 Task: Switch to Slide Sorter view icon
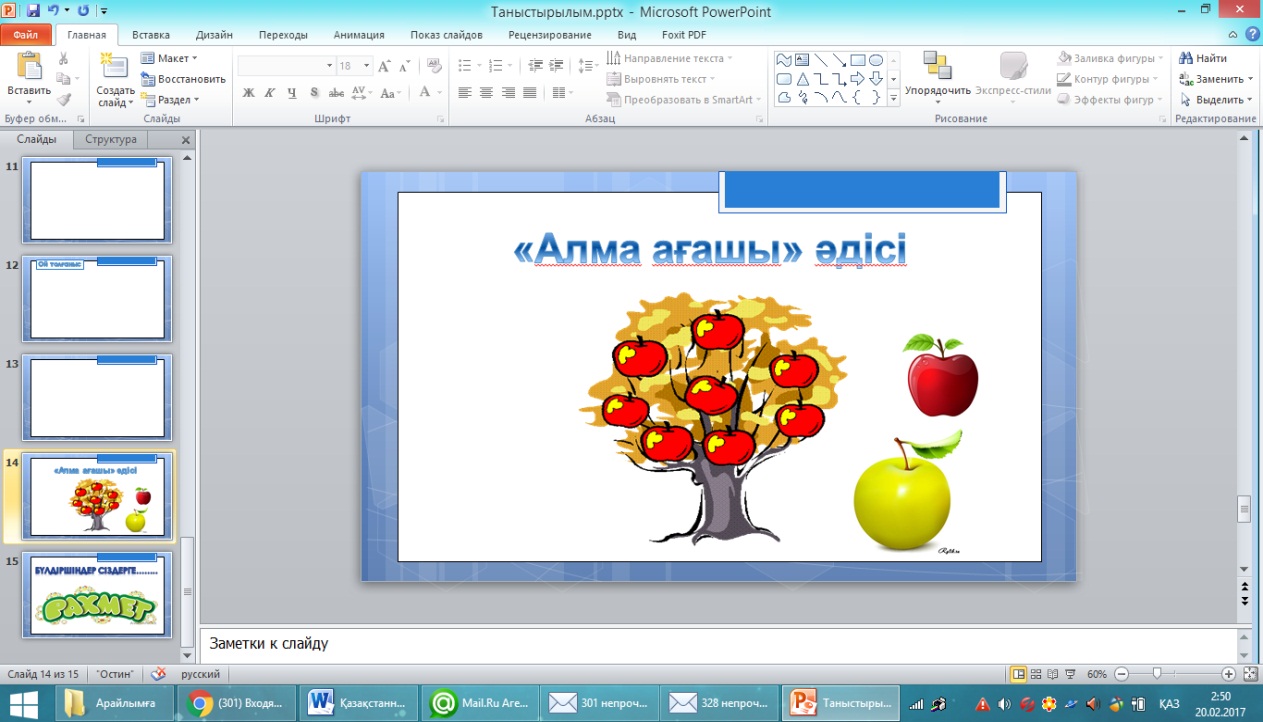click(x=1036, y=674)
